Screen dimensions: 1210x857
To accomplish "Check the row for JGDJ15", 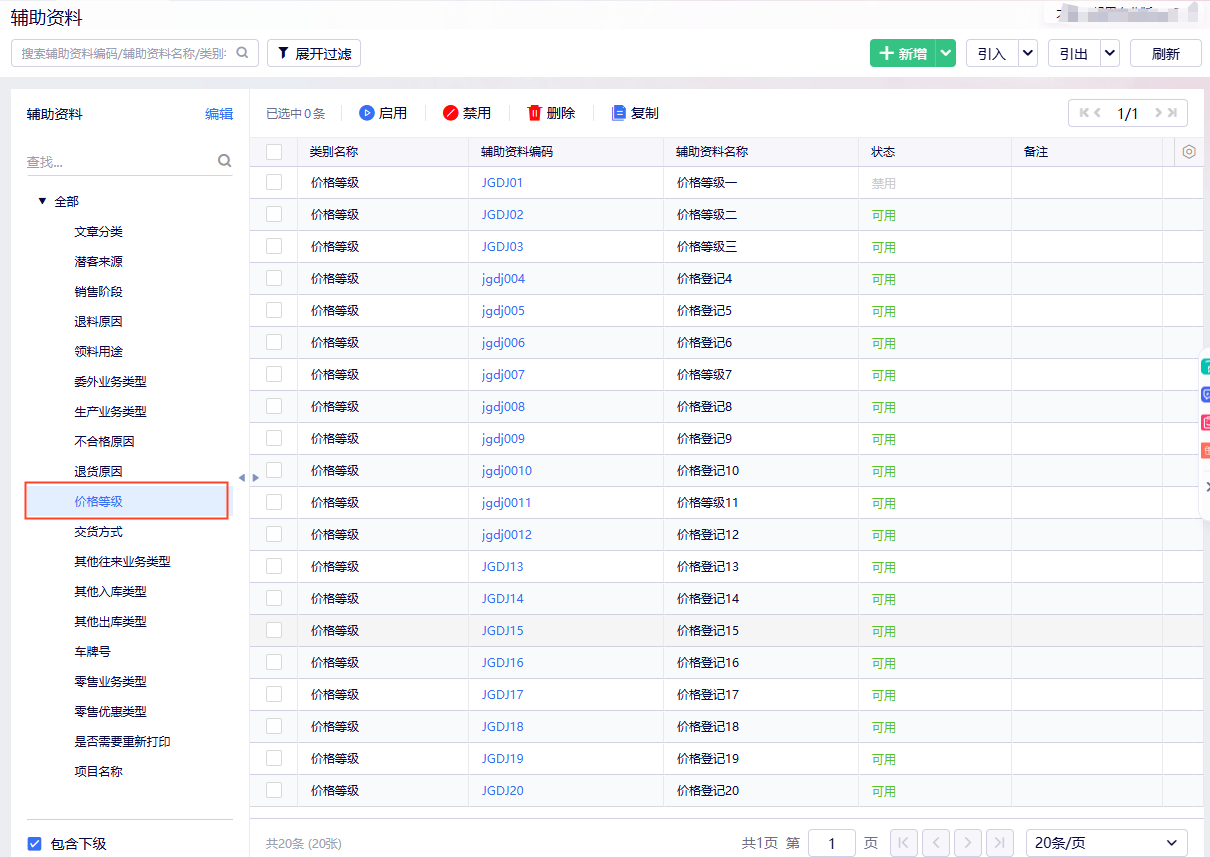I will pyautogui.click(x=274, y=630).
